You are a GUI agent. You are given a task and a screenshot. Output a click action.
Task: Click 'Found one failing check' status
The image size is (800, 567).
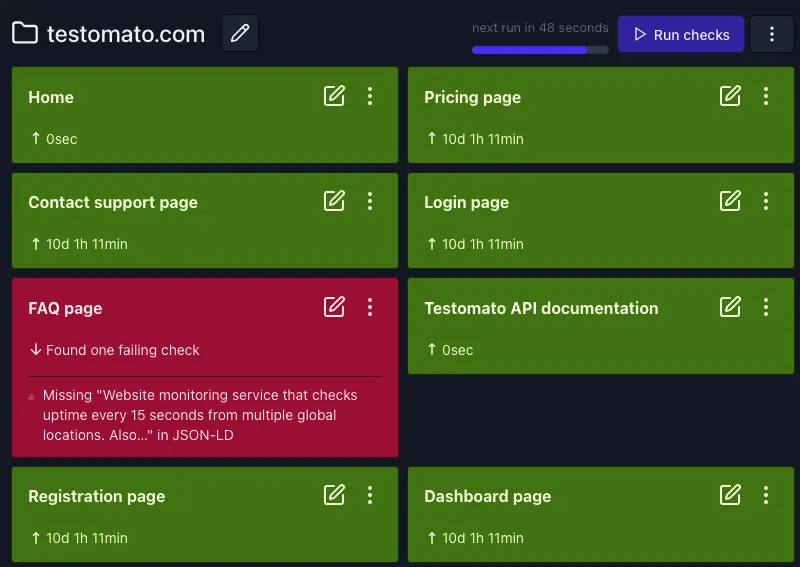click(122, 350)
